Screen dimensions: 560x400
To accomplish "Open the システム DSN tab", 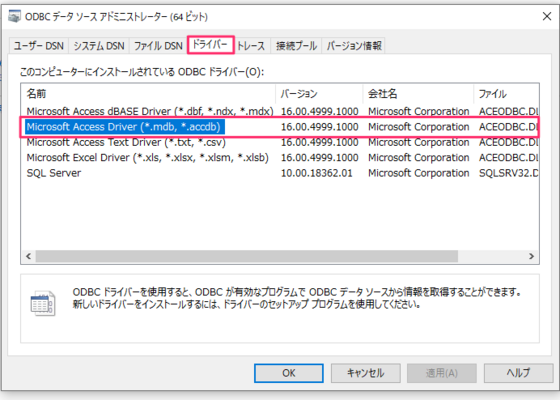I will click(99, 46).
